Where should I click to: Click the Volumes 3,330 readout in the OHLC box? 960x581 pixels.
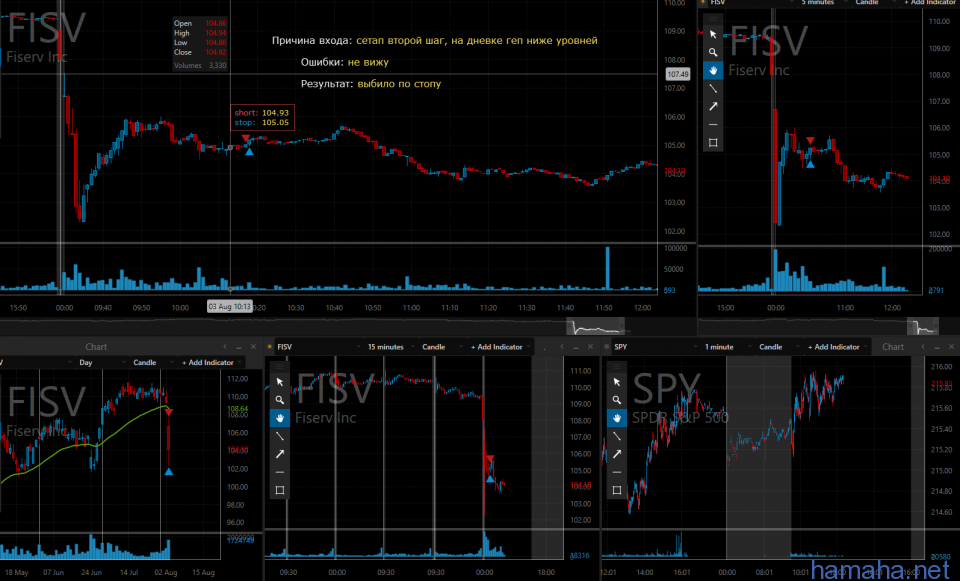pos(200,66)
